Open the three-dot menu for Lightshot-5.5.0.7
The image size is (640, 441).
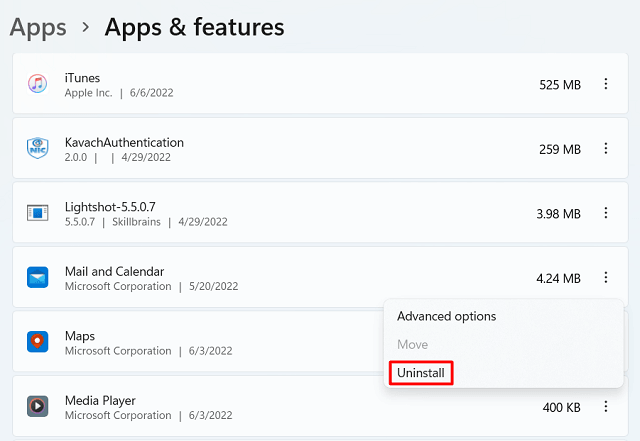606,213
